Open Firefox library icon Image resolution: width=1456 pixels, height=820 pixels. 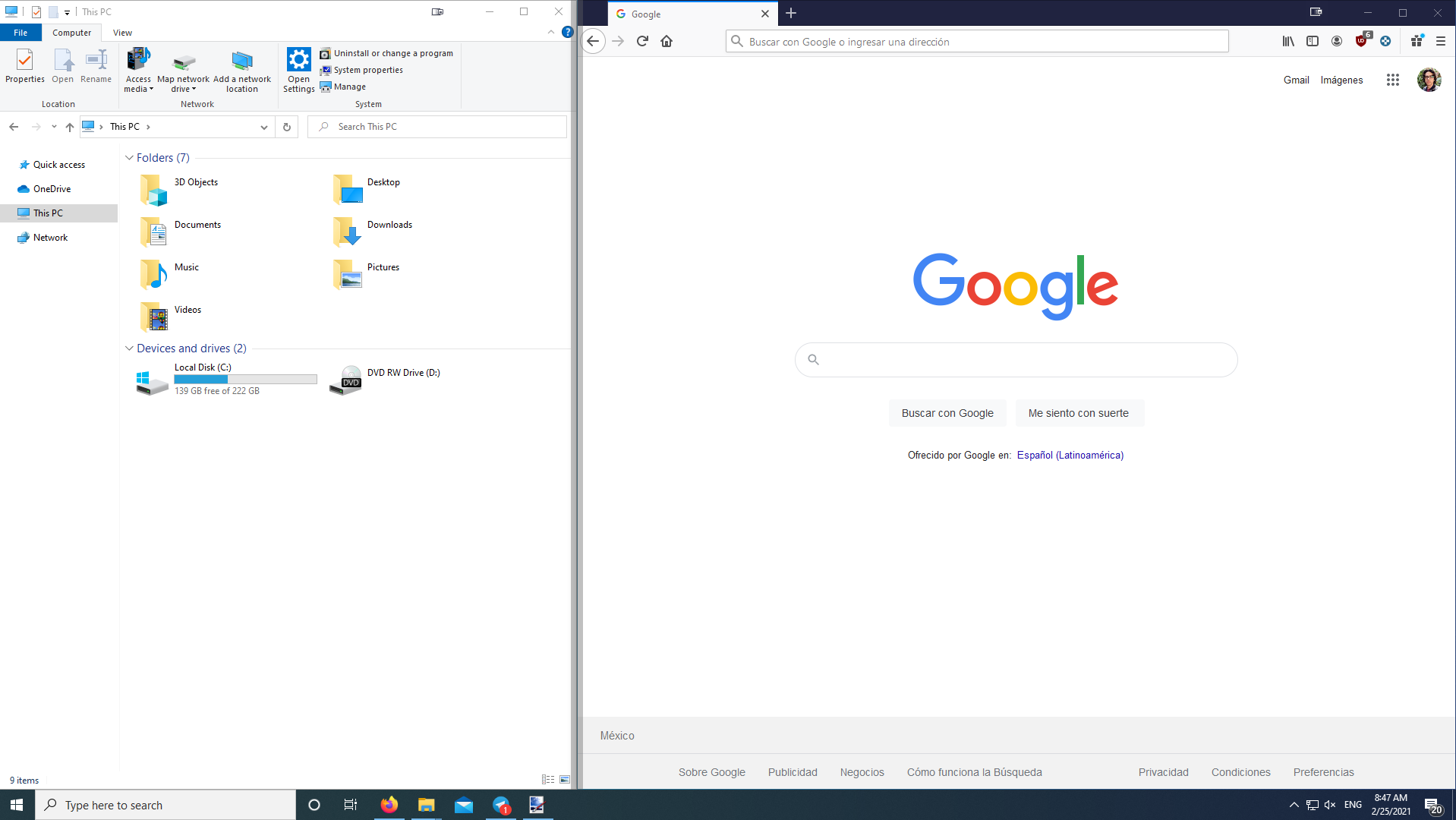pos(1288,42)
